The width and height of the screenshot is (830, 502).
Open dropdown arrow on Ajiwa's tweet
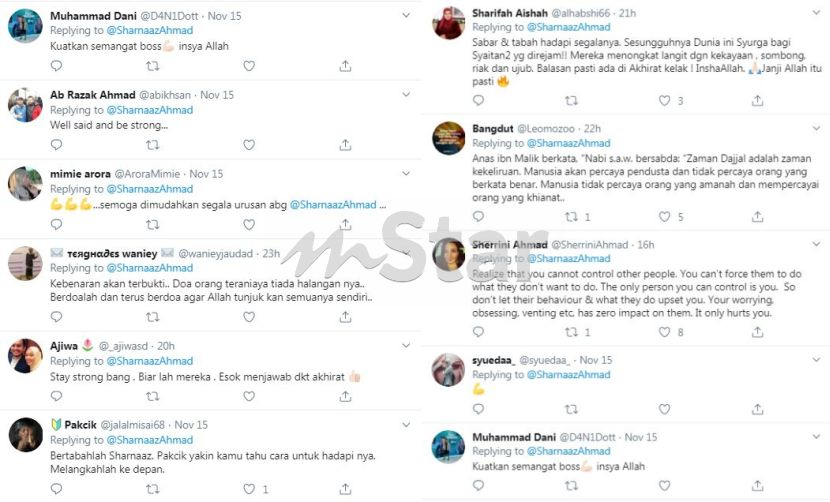406,345
